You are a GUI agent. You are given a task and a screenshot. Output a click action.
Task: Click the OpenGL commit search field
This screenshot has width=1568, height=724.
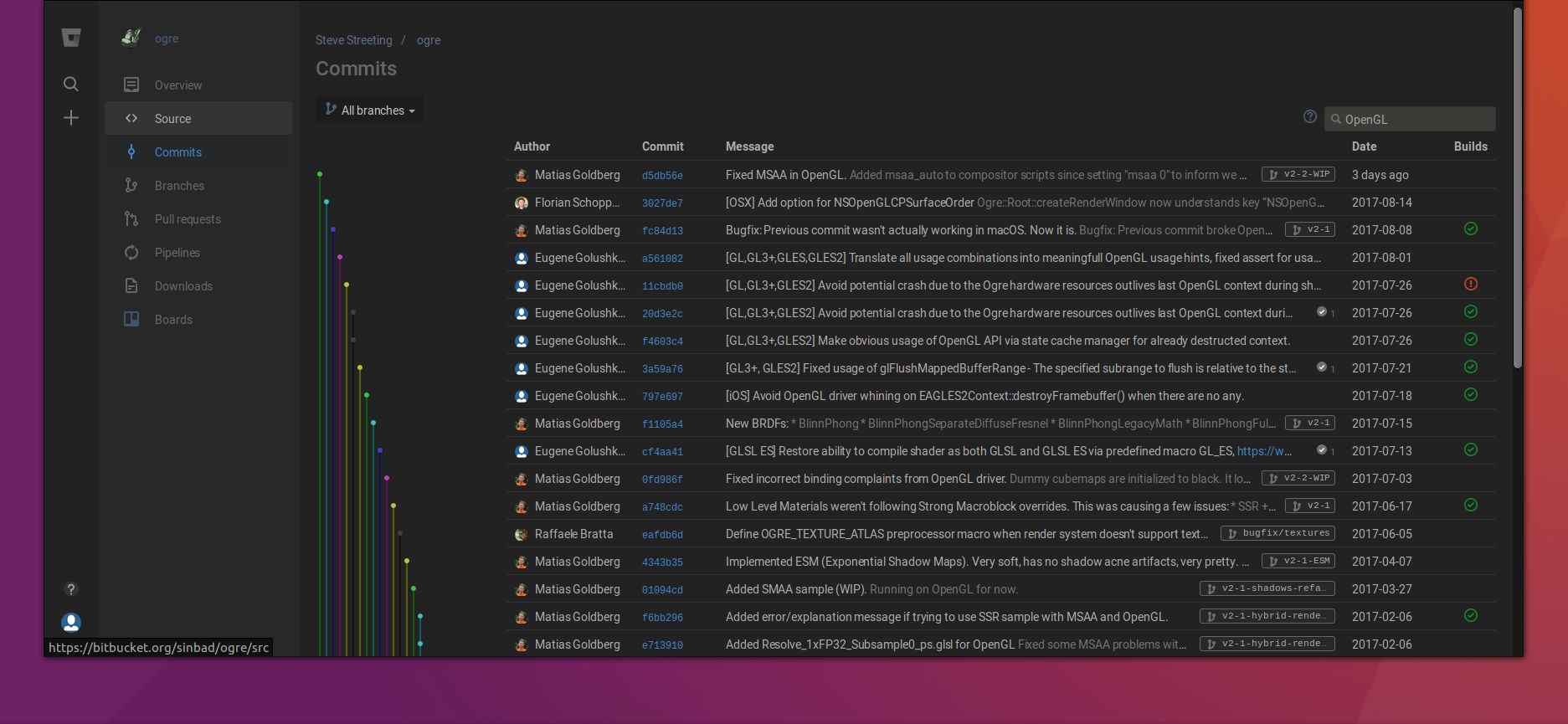(x=1410, y=119)
